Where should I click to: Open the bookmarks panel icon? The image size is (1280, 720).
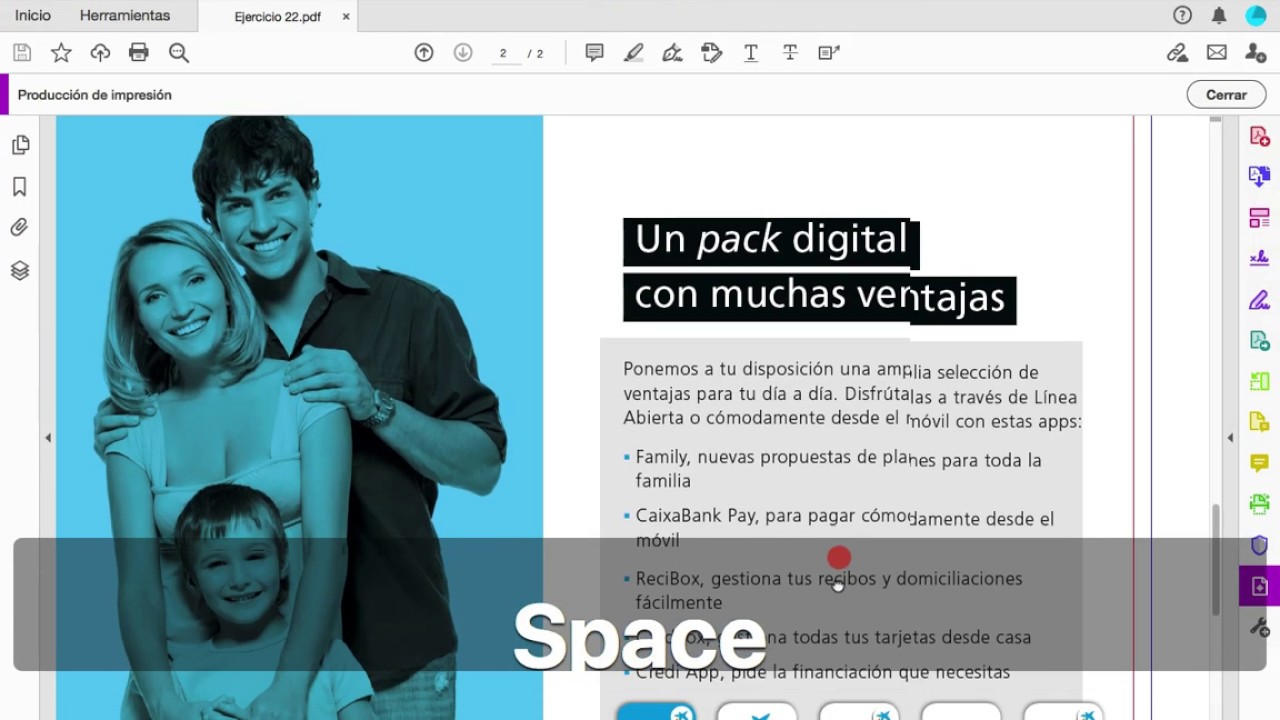[20, 187]
